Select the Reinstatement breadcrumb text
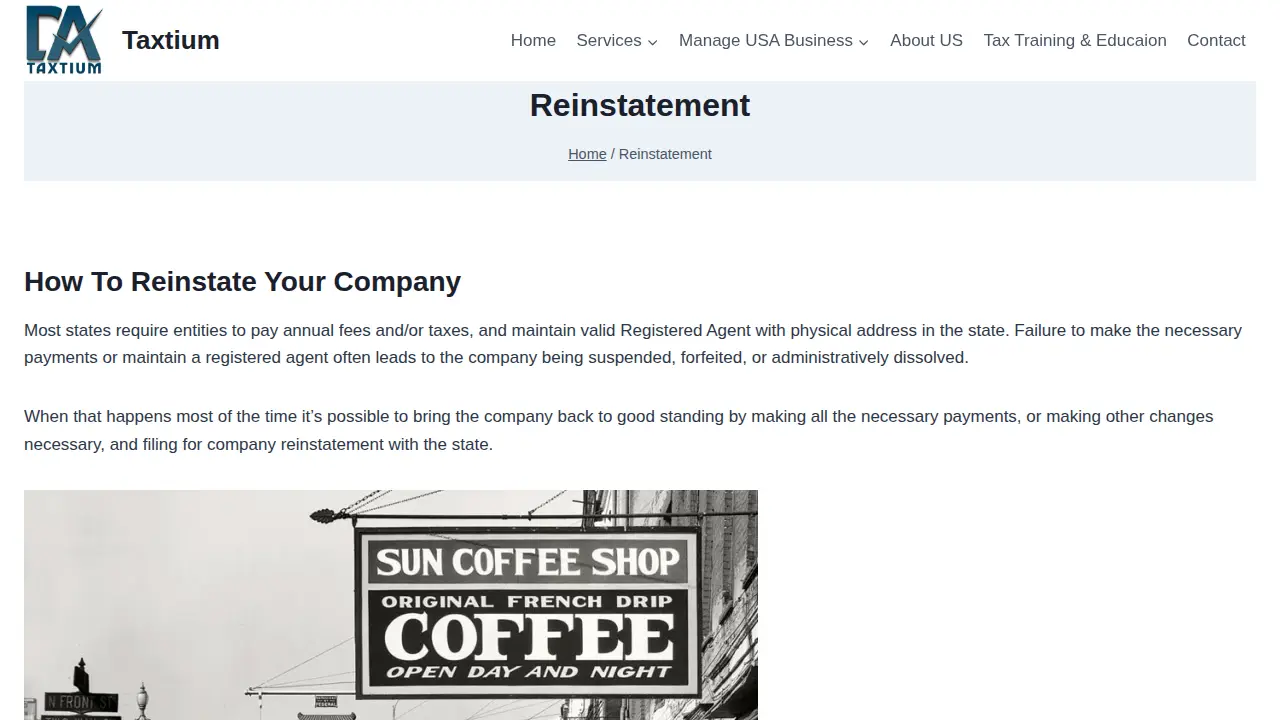The height and width of the screenshot is (720, 1280). 665,154
